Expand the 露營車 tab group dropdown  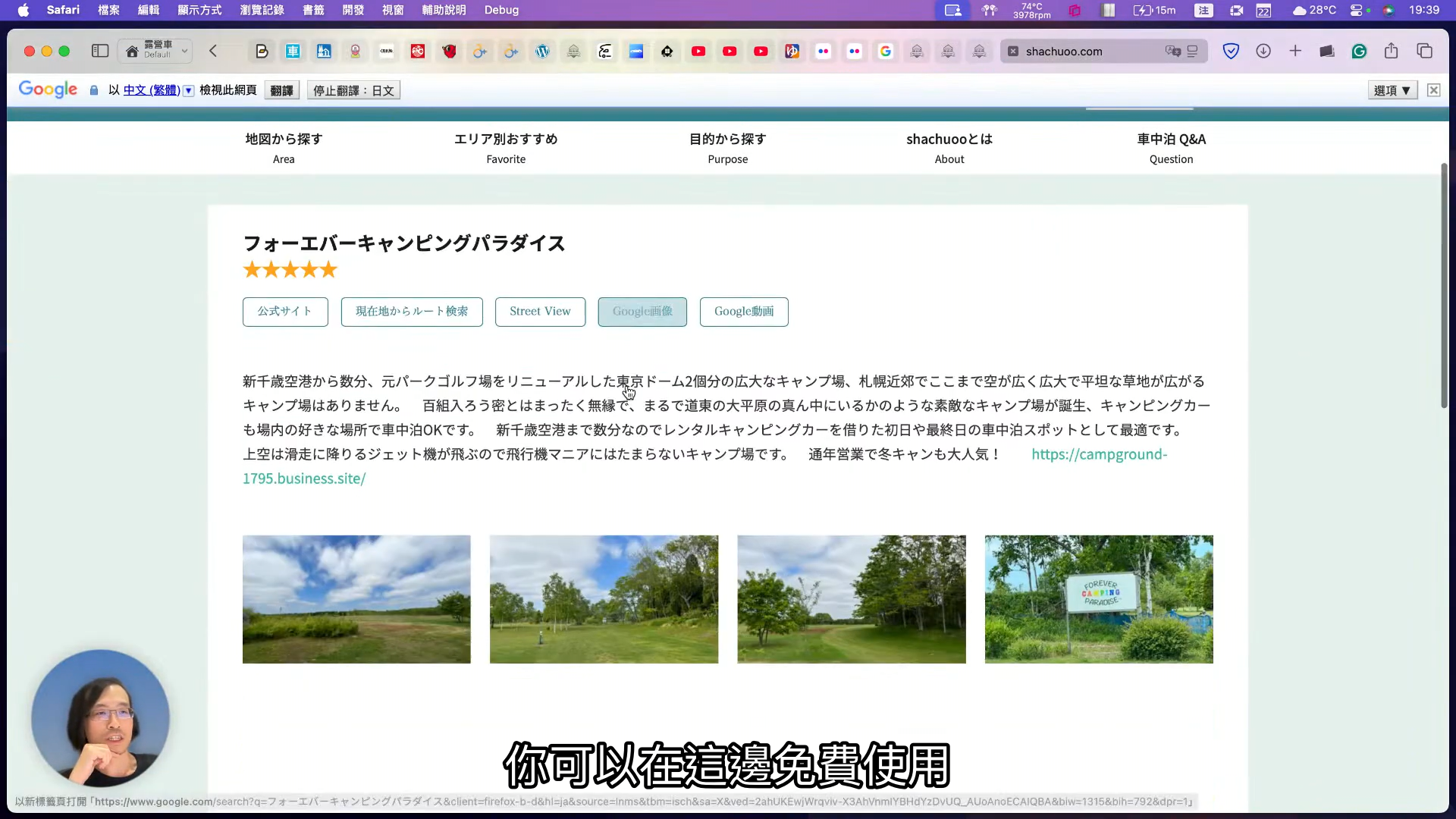[184, 51]
